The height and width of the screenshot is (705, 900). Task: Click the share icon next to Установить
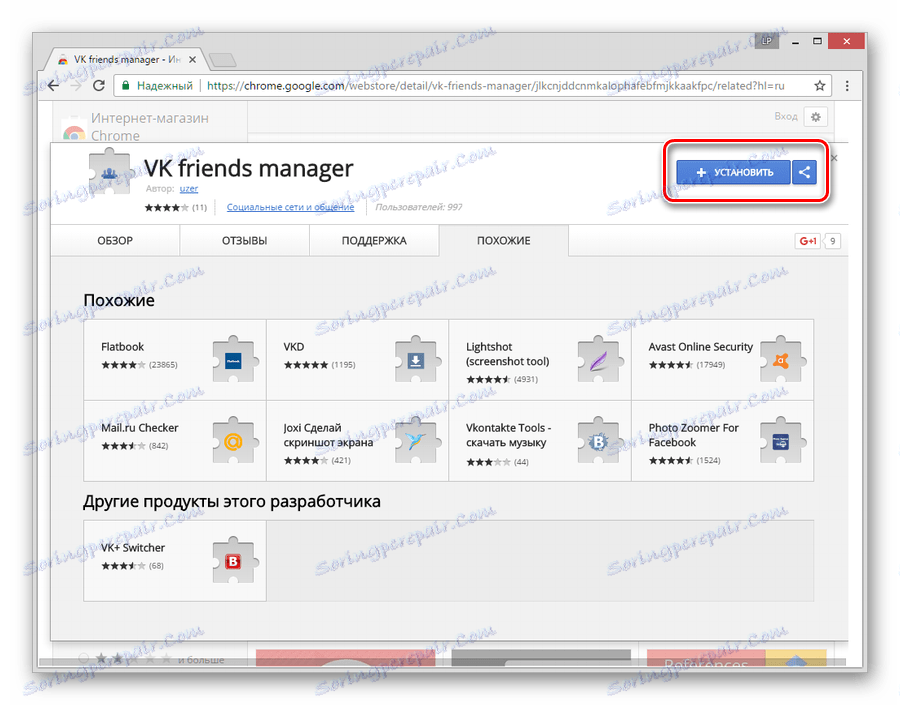(804, 172)
